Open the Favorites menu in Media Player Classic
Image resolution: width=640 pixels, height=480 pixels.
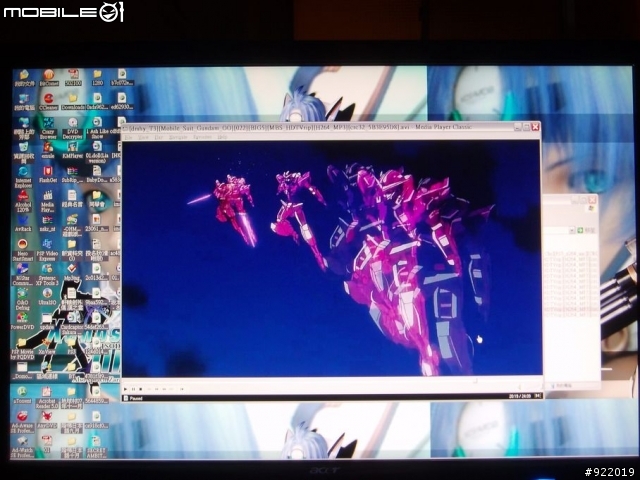point(202,138)
